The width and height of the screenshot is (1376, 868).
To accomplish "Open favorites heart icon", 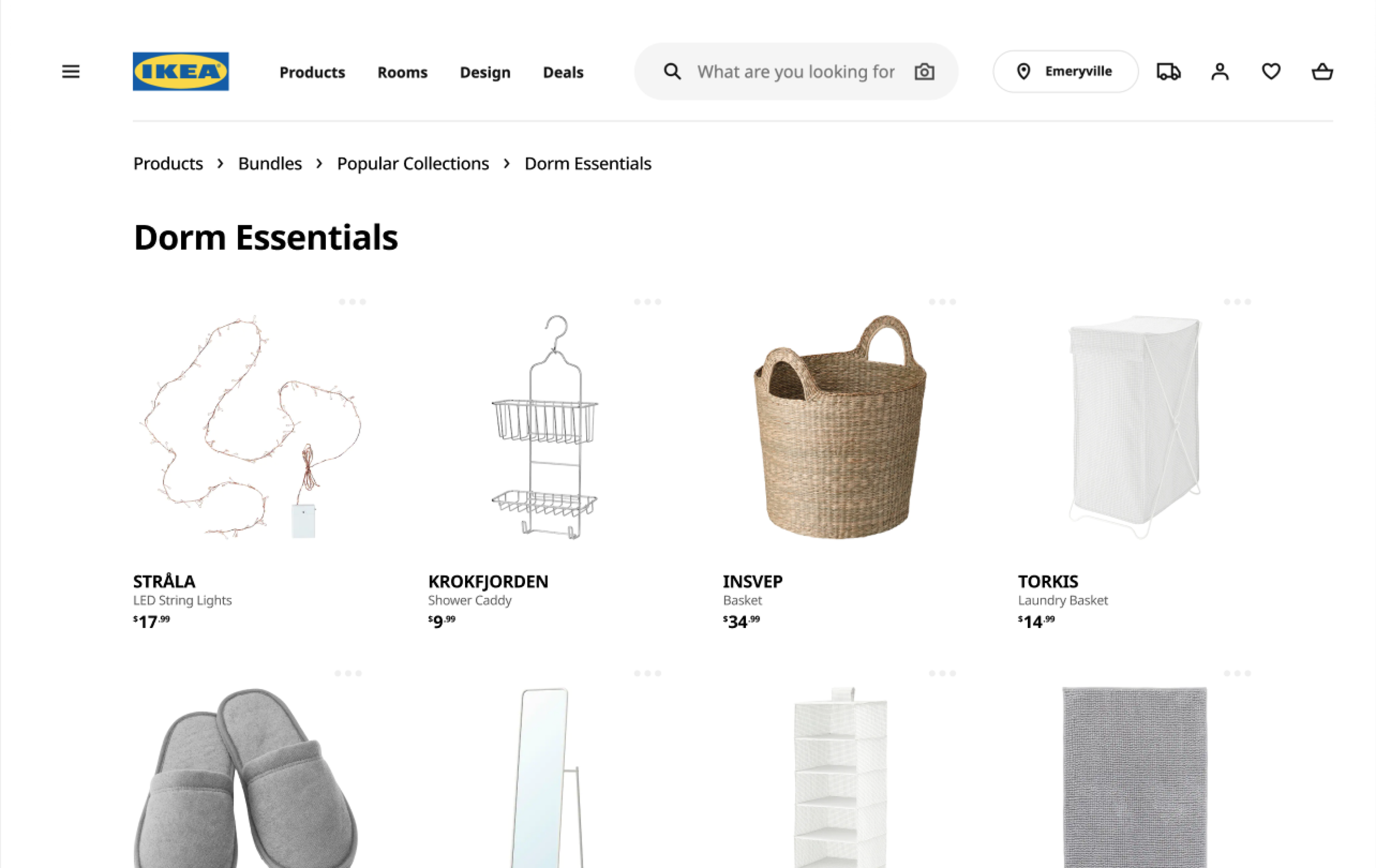I will coord(1270,72).
